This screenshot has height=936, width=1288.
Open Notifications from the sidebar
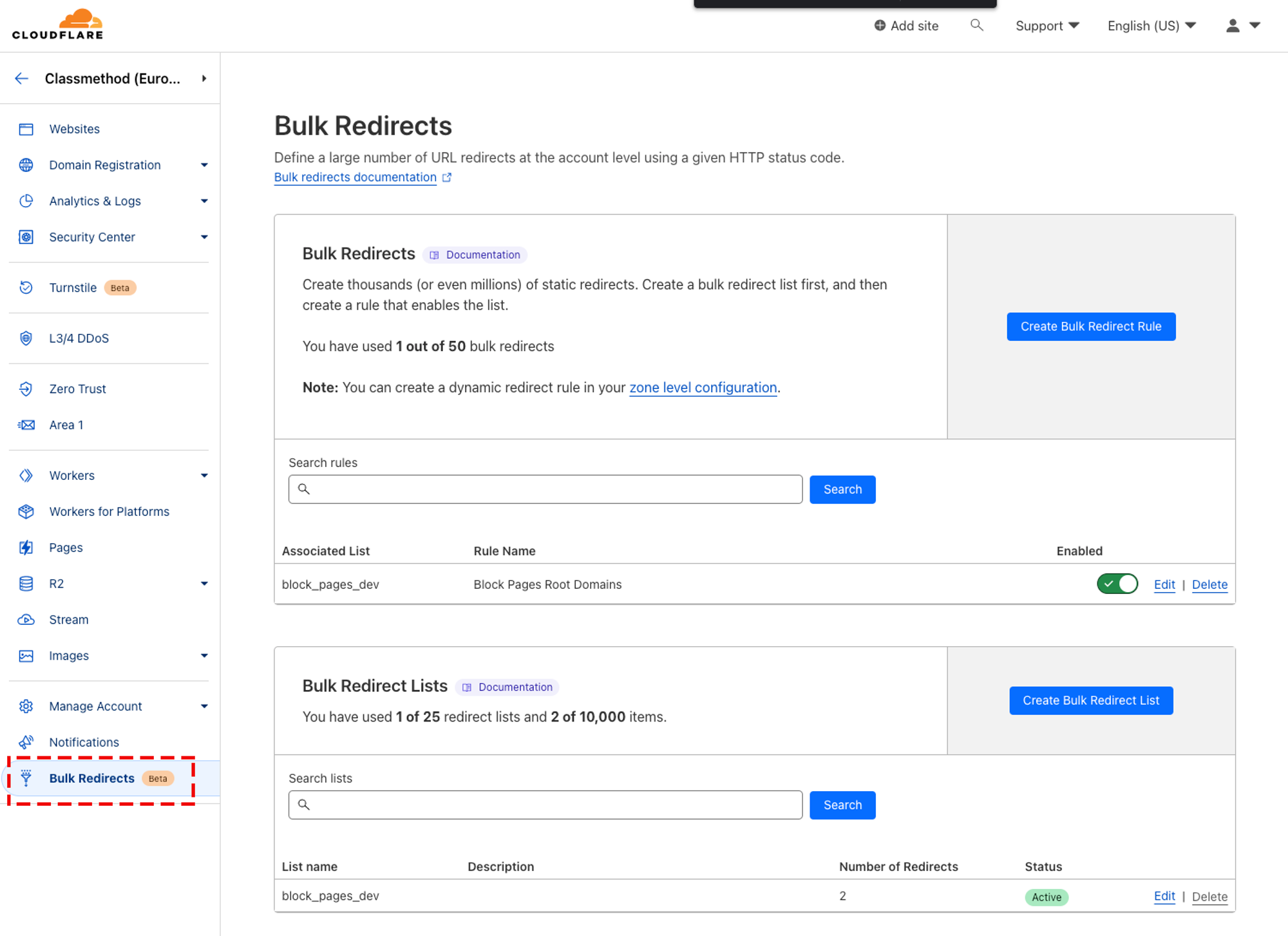pyautogui.click(x=84, y=741)
